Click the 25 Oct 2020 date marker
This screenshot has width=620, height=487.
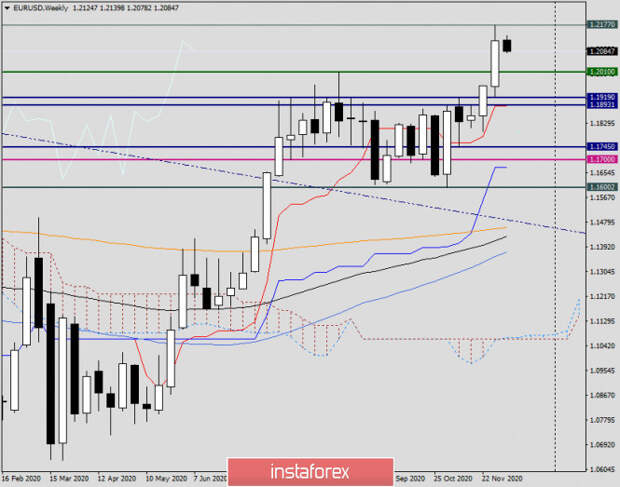click(455, 479)
